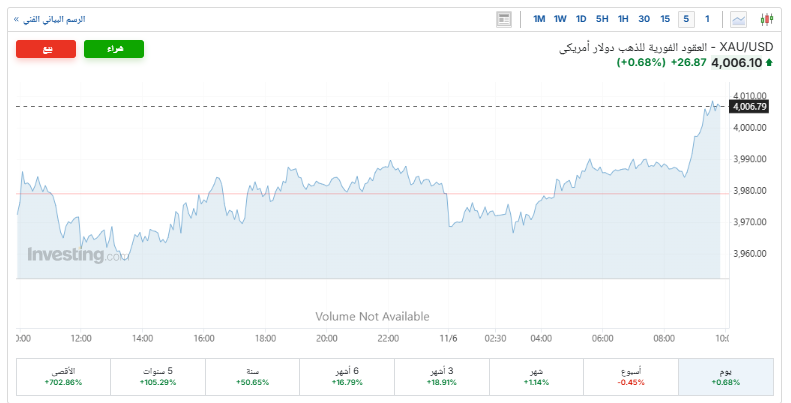
Task: Select the 1 minute interval
Action: 707,19
